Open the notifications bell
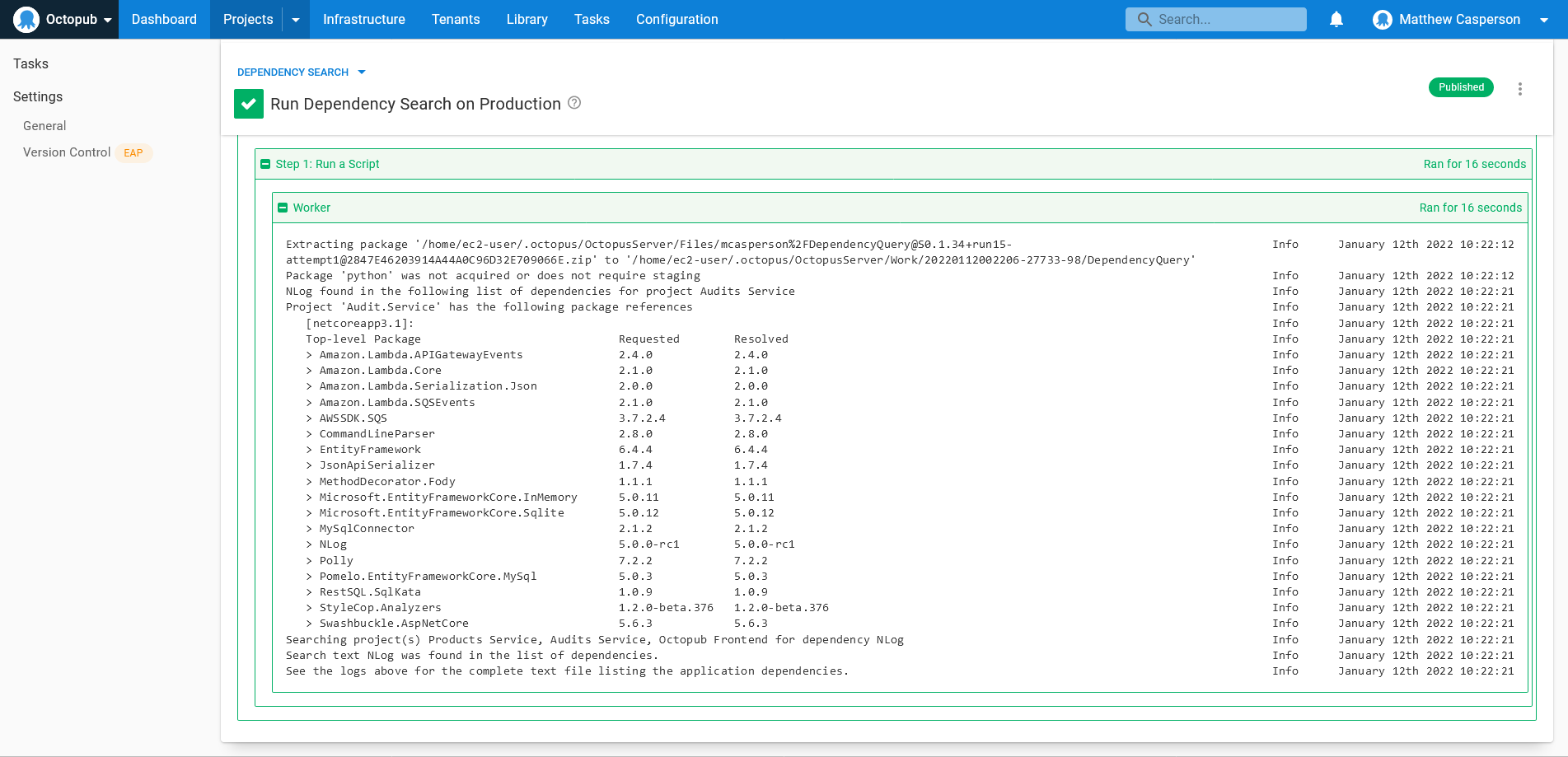This screenshot has height=757, width=1568. pos(1336,19)
